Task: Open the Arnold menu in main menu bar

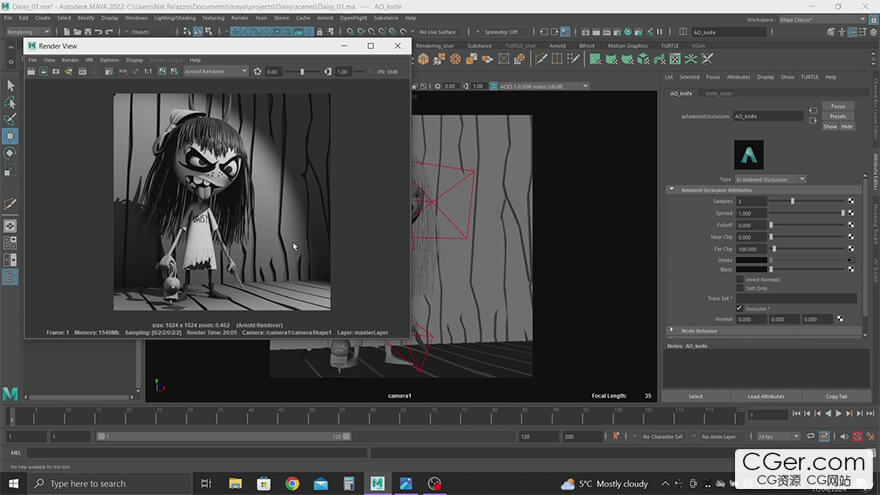Action: [x=325, y=18]
